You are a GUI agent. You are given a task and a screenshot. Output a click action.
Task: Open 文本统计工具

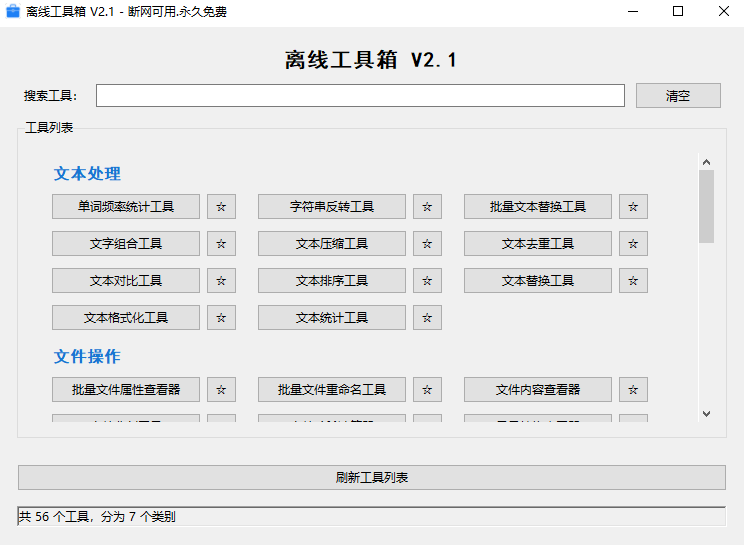332,317
